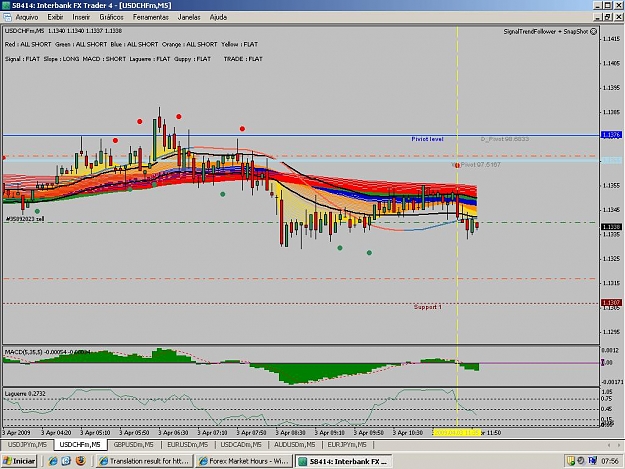The width and height of the screenshot is (625, 469).
Task: Click S8414 Interbank FX taskbar button
Action: click(x=343, y=461)
